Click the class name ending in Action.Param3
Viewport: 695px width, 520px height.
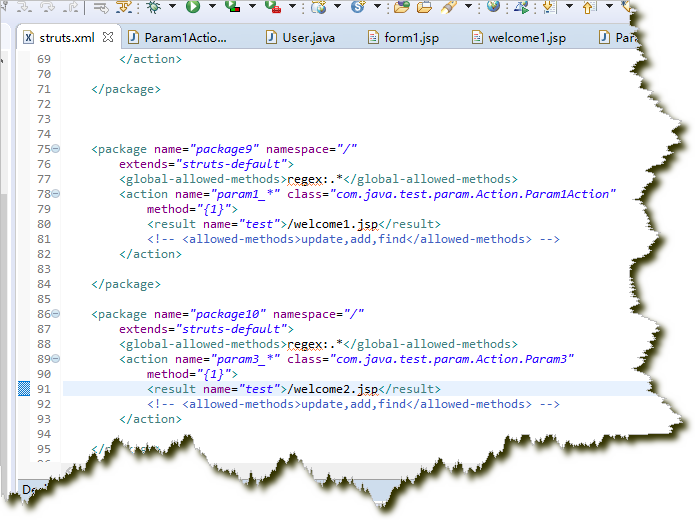452,359
